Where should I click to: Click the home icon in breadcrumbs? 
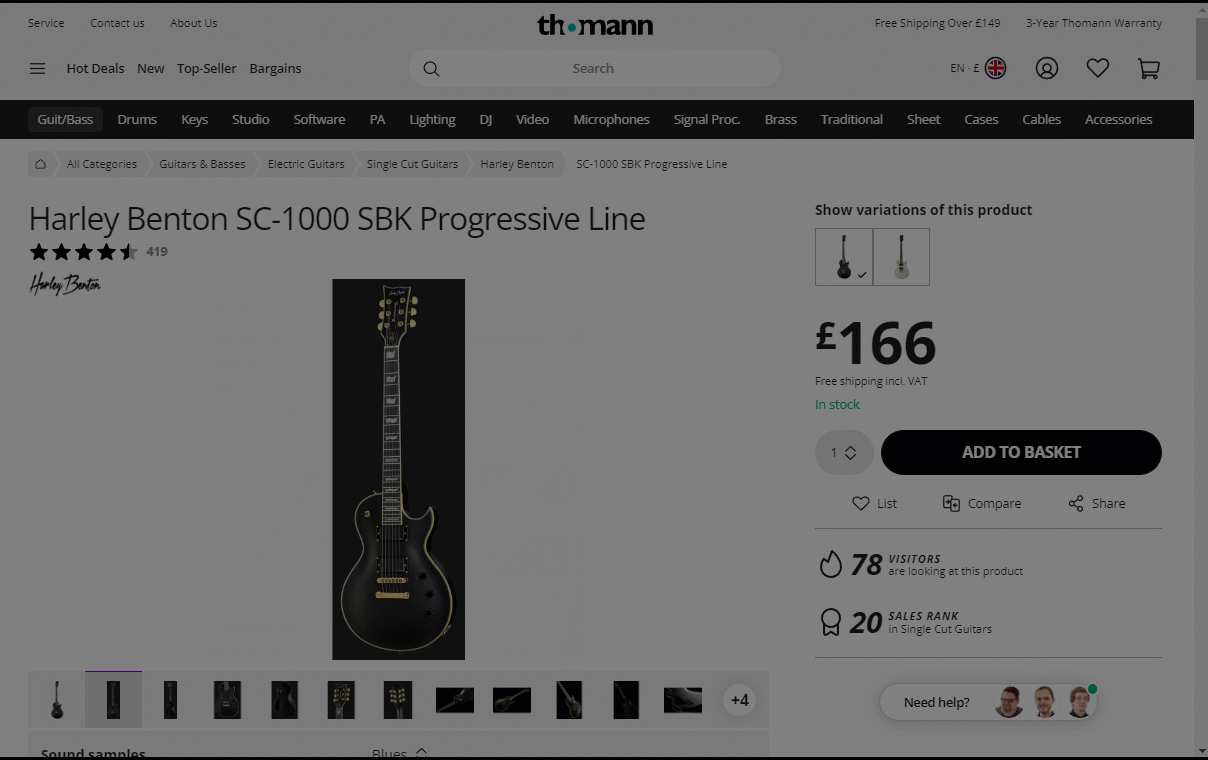pyautogui.click(x=40, y=164)
